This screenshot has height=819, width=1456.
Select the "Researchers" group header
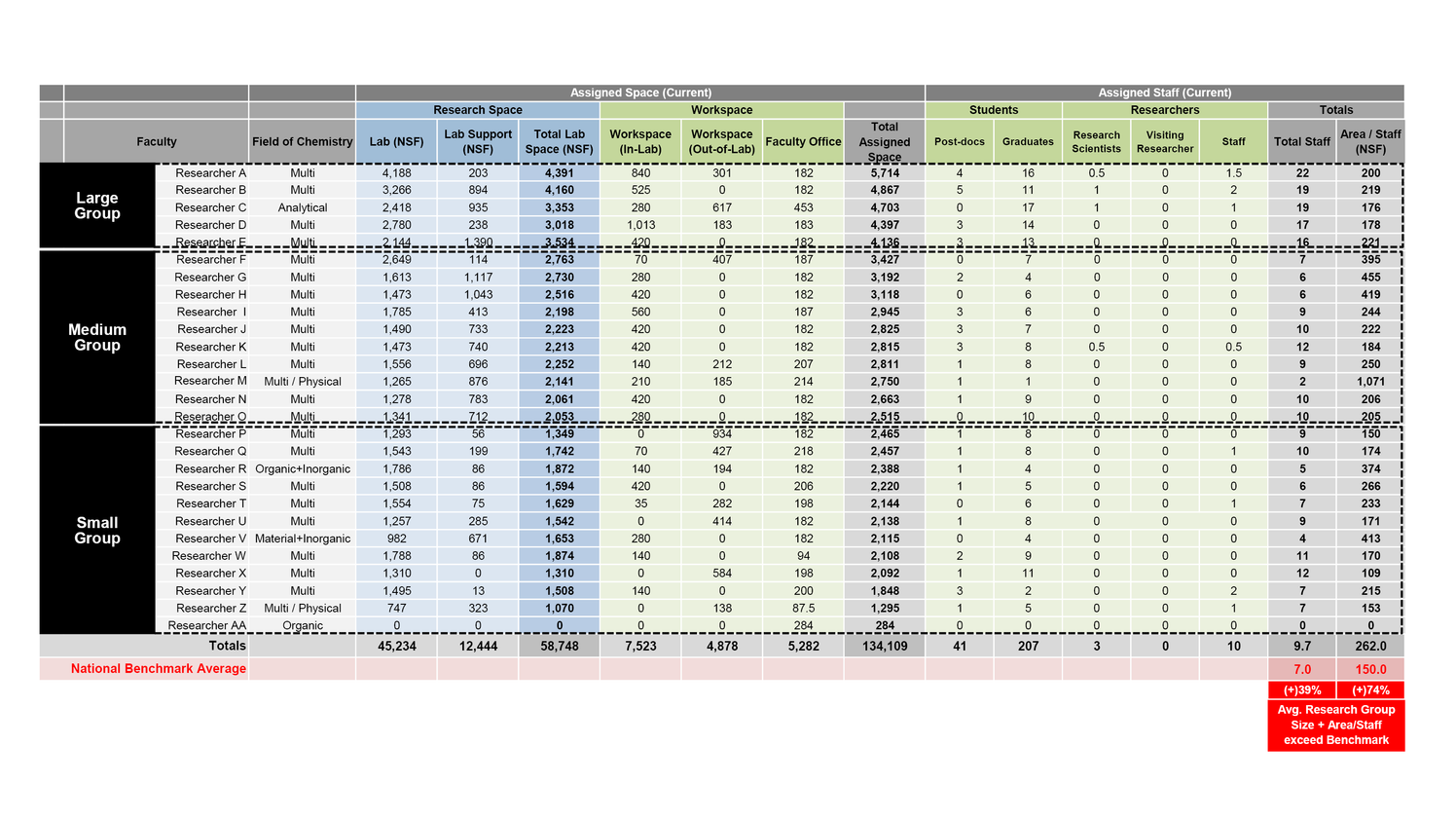(x=1165, y=110)
